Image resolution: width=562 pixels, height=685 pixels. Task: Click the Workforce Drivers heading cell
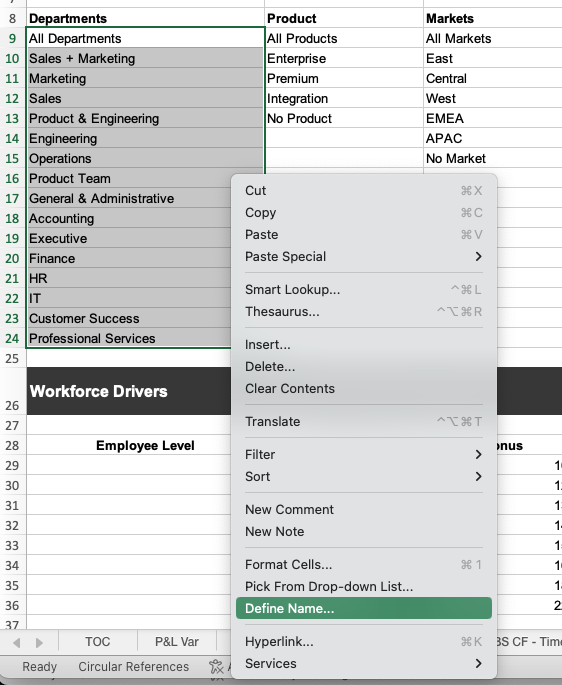[129, 391]
